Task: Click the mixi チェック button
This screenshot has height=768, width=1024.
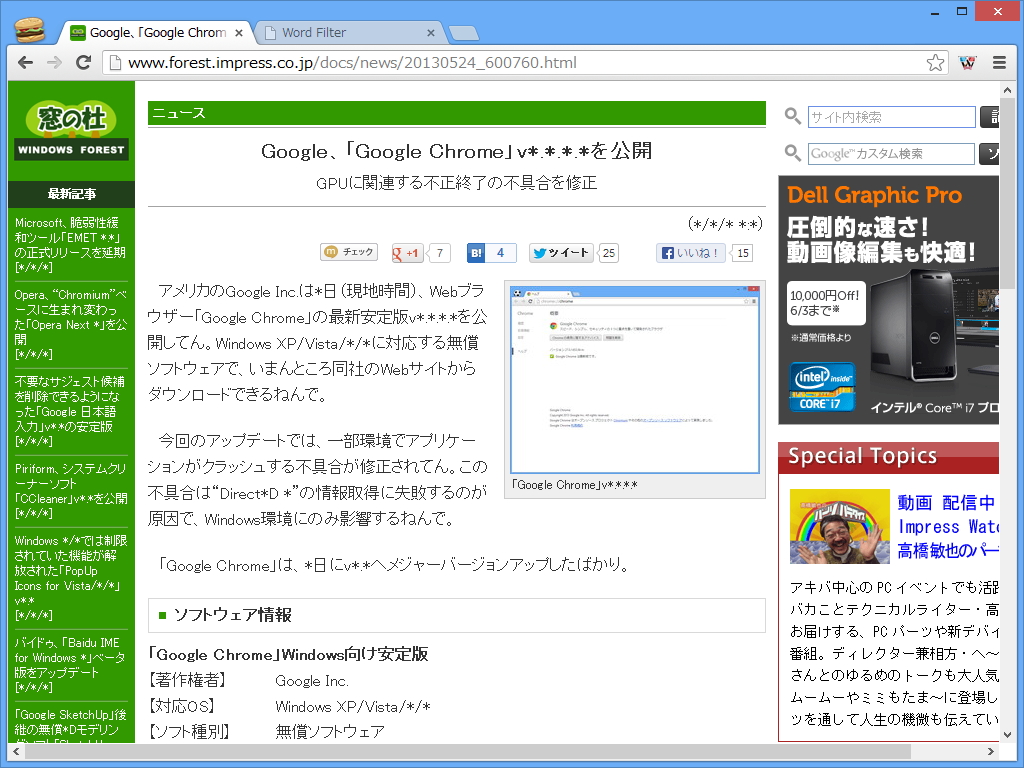Action: tap(349, 251)
